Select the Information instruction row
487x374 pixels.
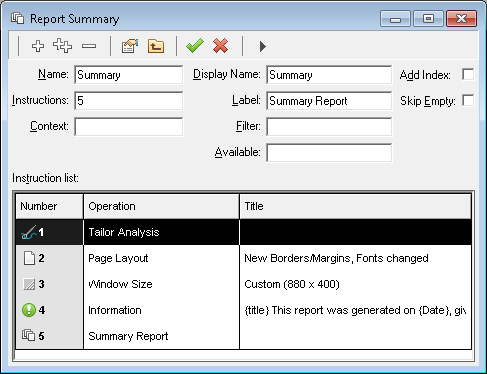point(243,310)
